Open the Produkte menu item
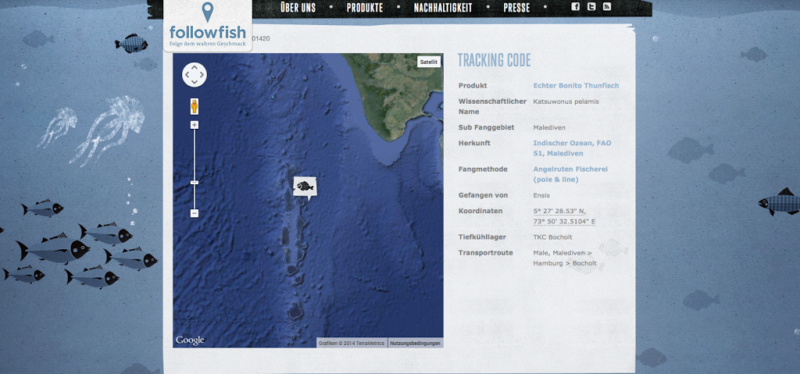This screenshot has width=800, height=374. coord(365,8)
